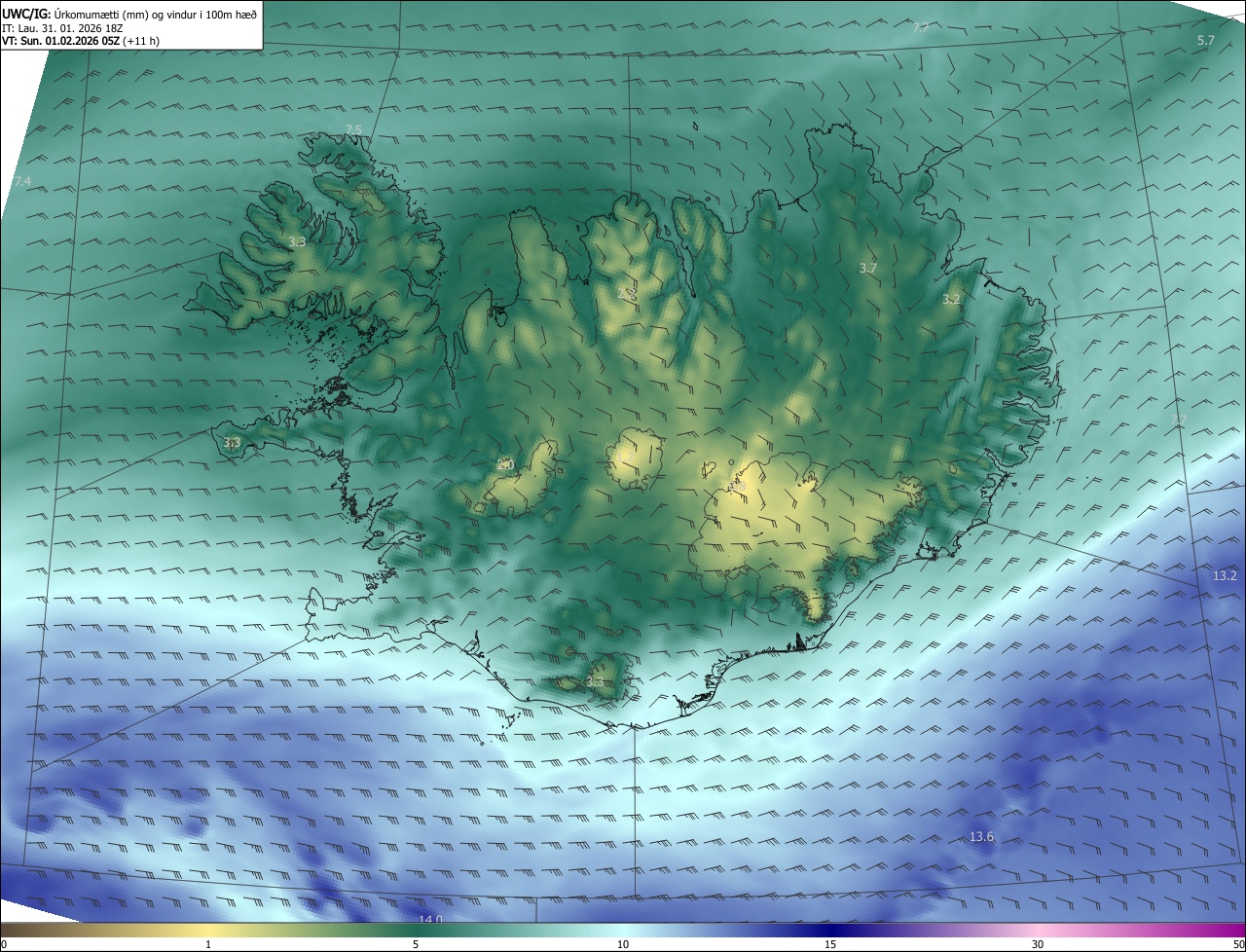Click the 13.2 value label over the ocean
This screenshot has height=952, width=1246.
point(1225,576)
